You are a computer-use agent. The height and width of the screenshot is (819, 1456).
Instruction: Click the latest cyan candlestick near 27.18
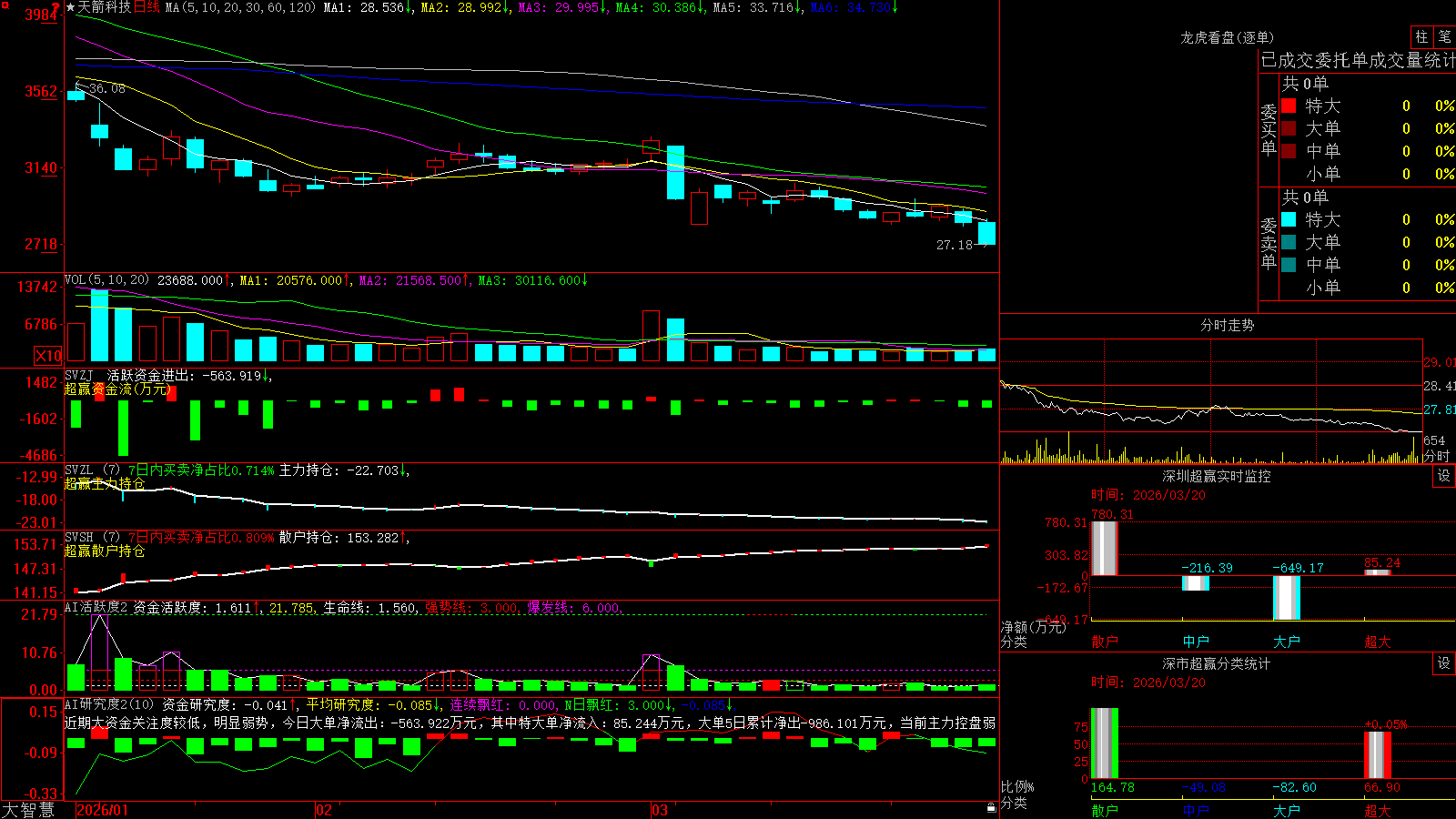(x=986, y=233)
